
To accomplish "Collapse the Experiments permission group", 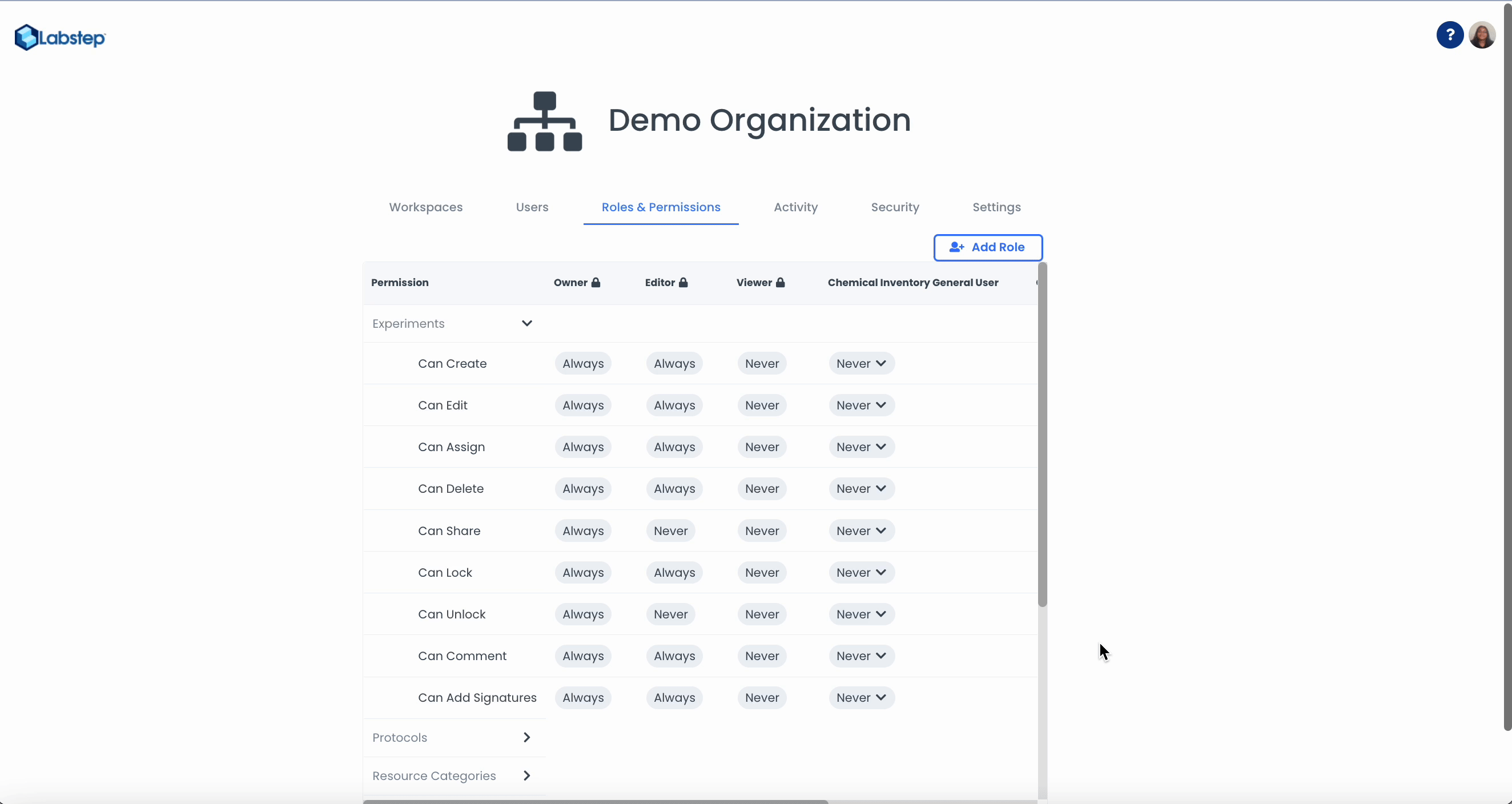I will [x=526, y=323].
